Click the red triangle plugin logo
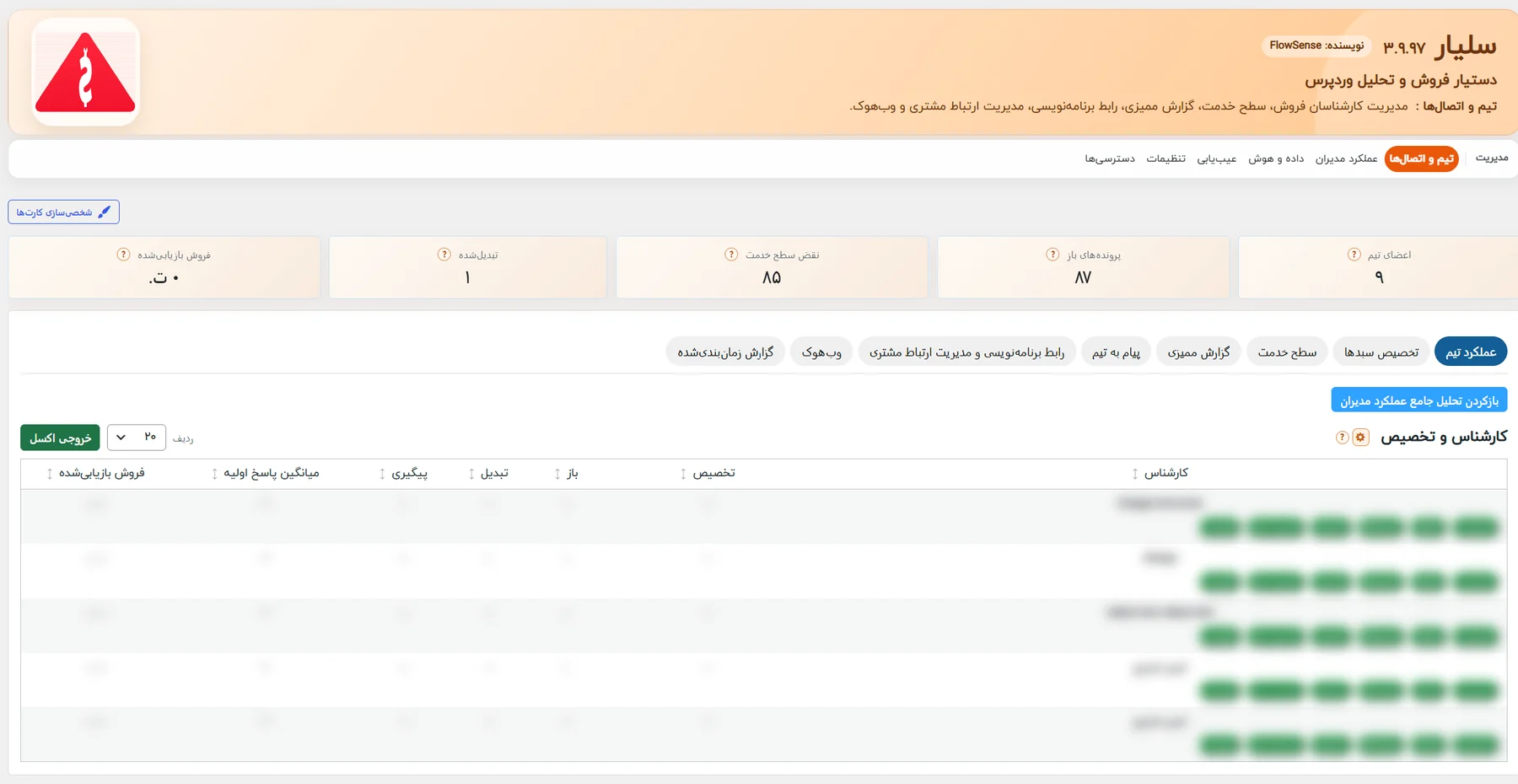The width and height of the screenshot is (1518, 784). tap(85, 72)
